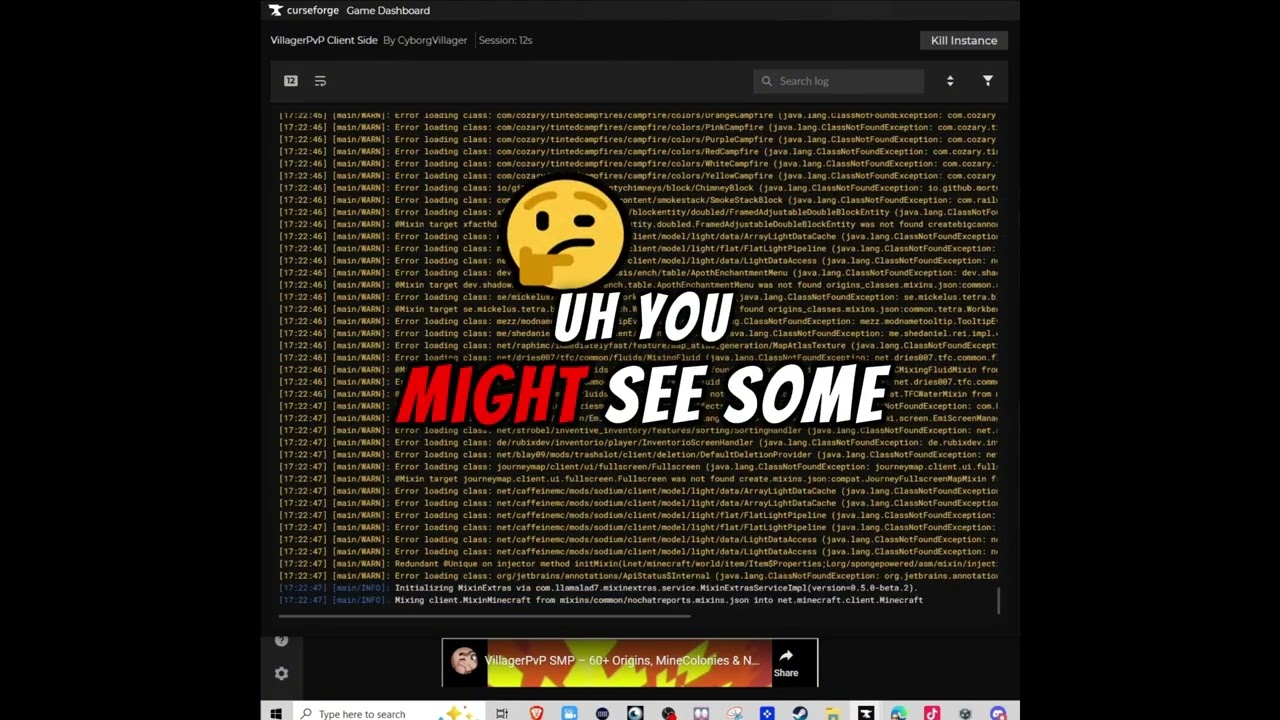The image size is (1280, 720).
Task: Select VillagerPvP Client Side instance name
Action: pos(324,40)
